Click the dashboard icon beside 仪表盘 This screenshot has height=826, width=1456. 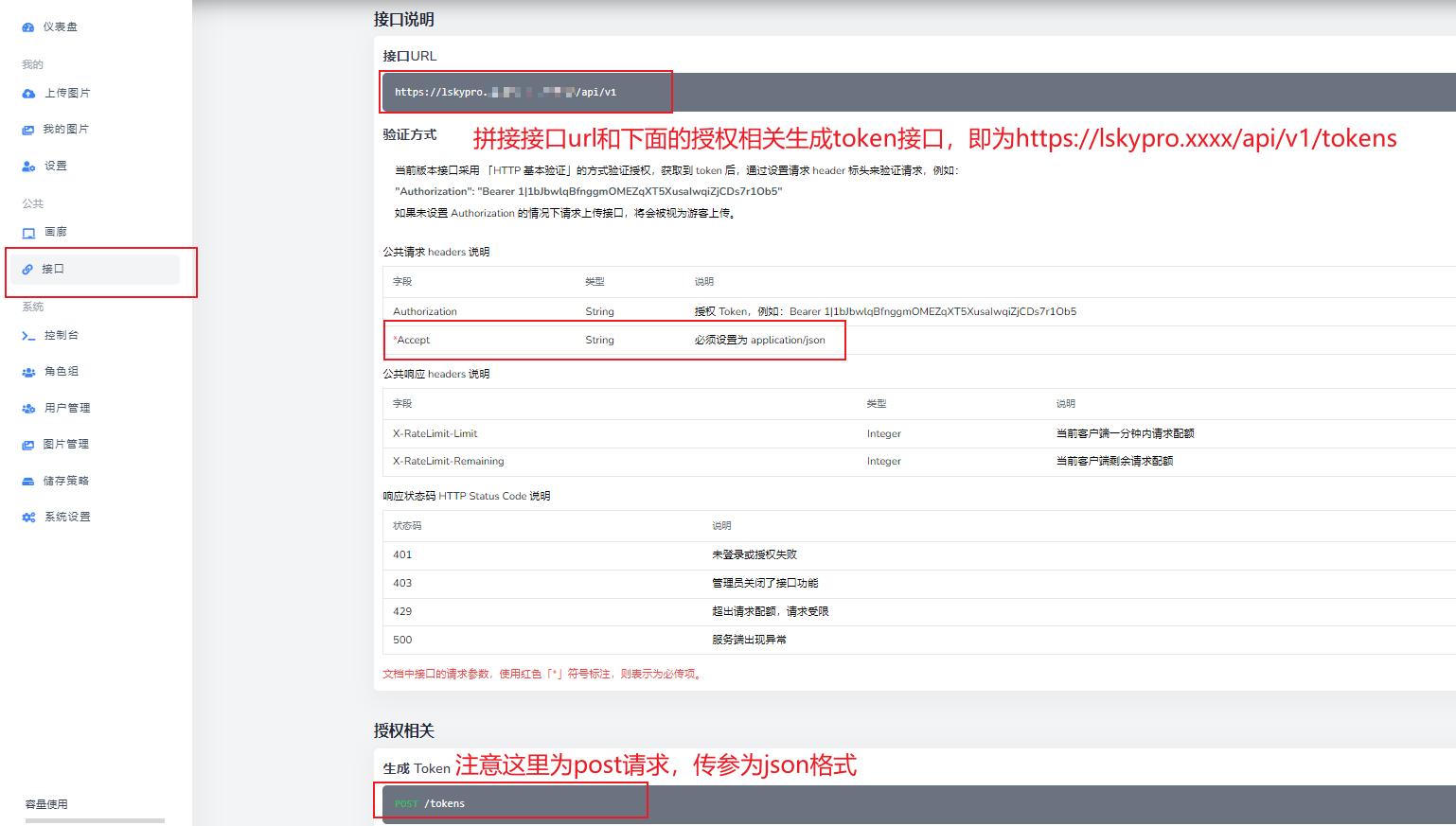click(28, 27)
